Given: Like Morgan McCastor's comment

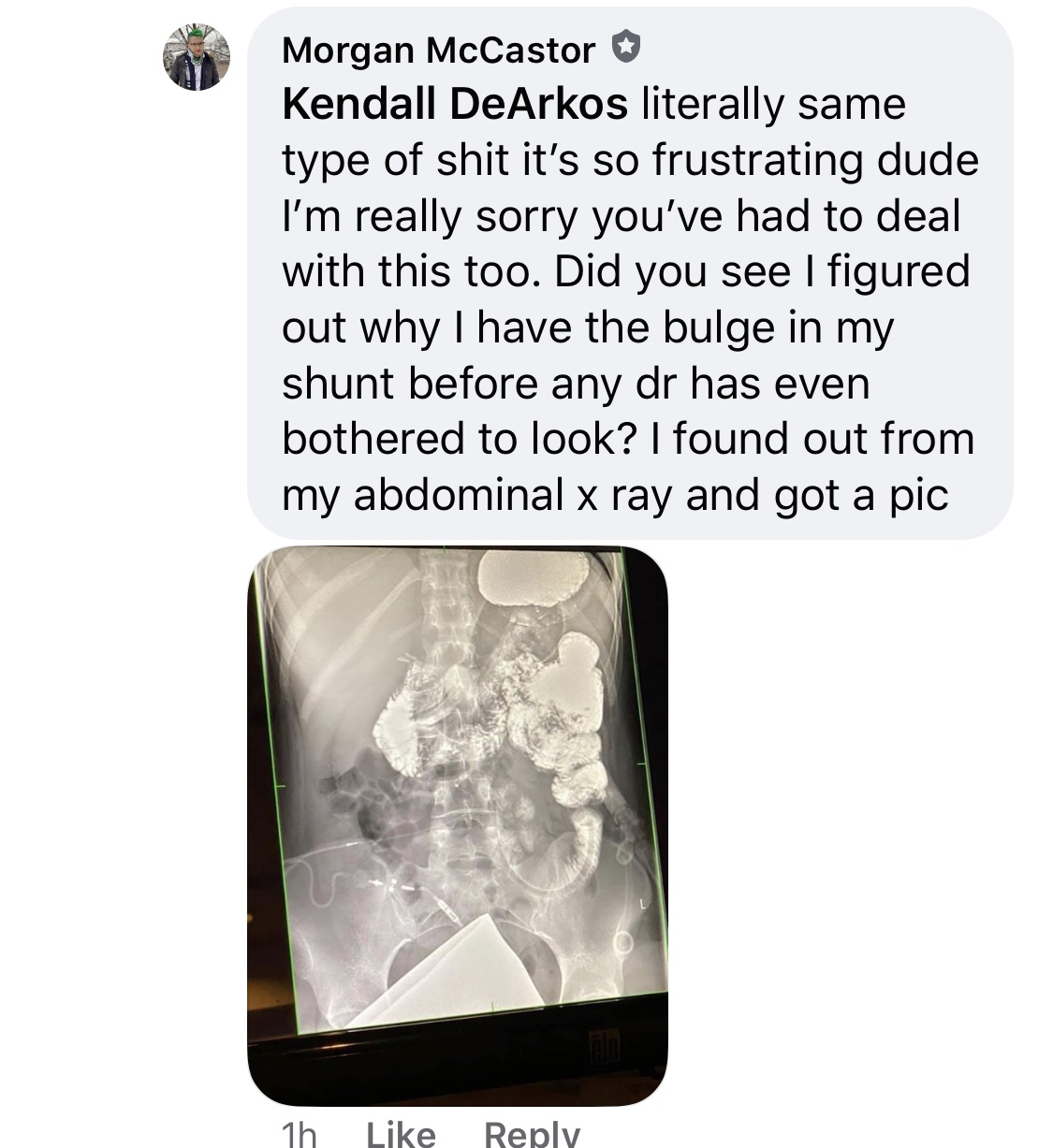Looking at the screenshot, I should [x=401, y=1134].
